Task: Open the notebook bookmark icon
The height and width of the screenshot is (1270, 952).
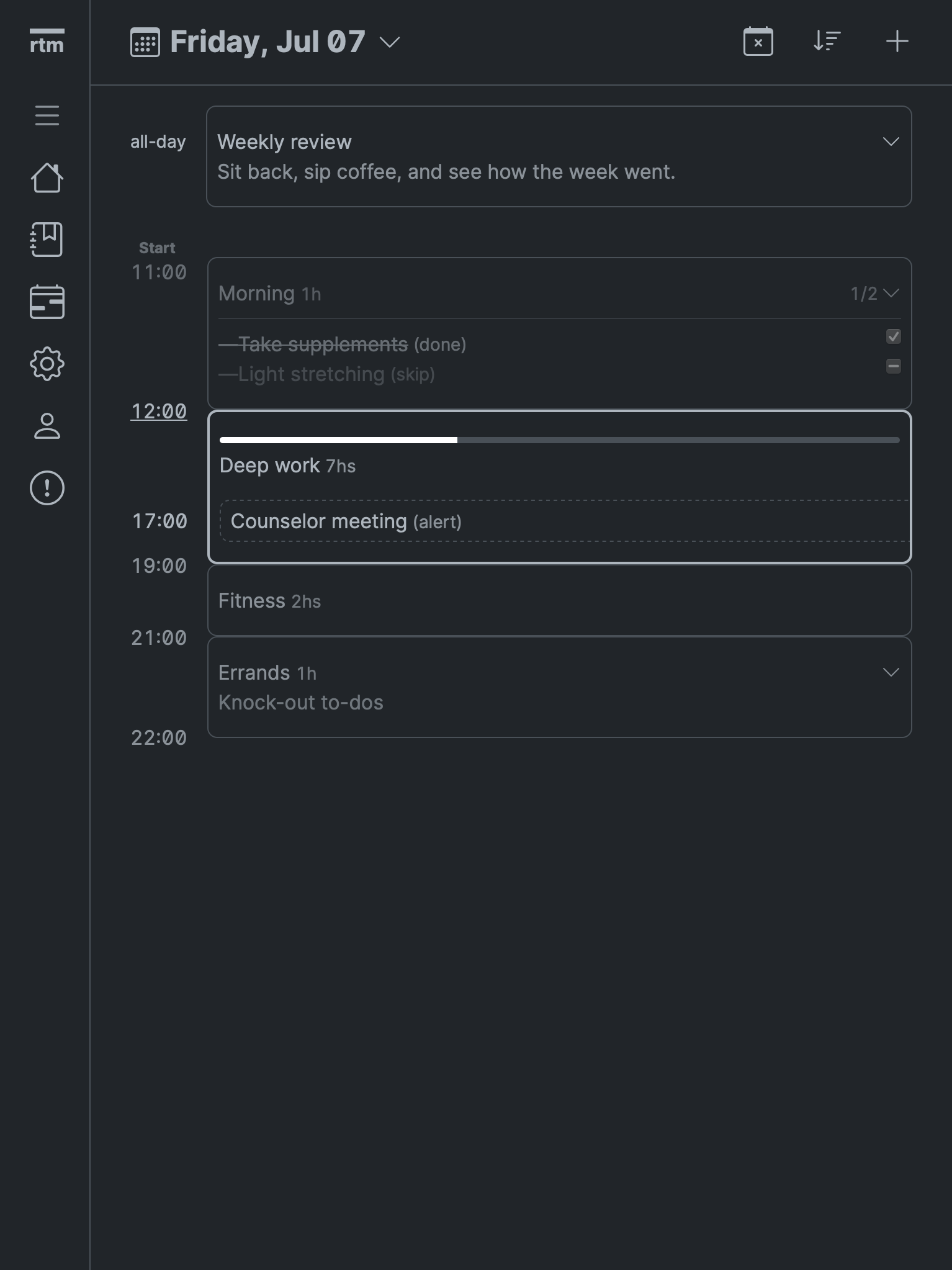Action: click(x=47, y=240)
